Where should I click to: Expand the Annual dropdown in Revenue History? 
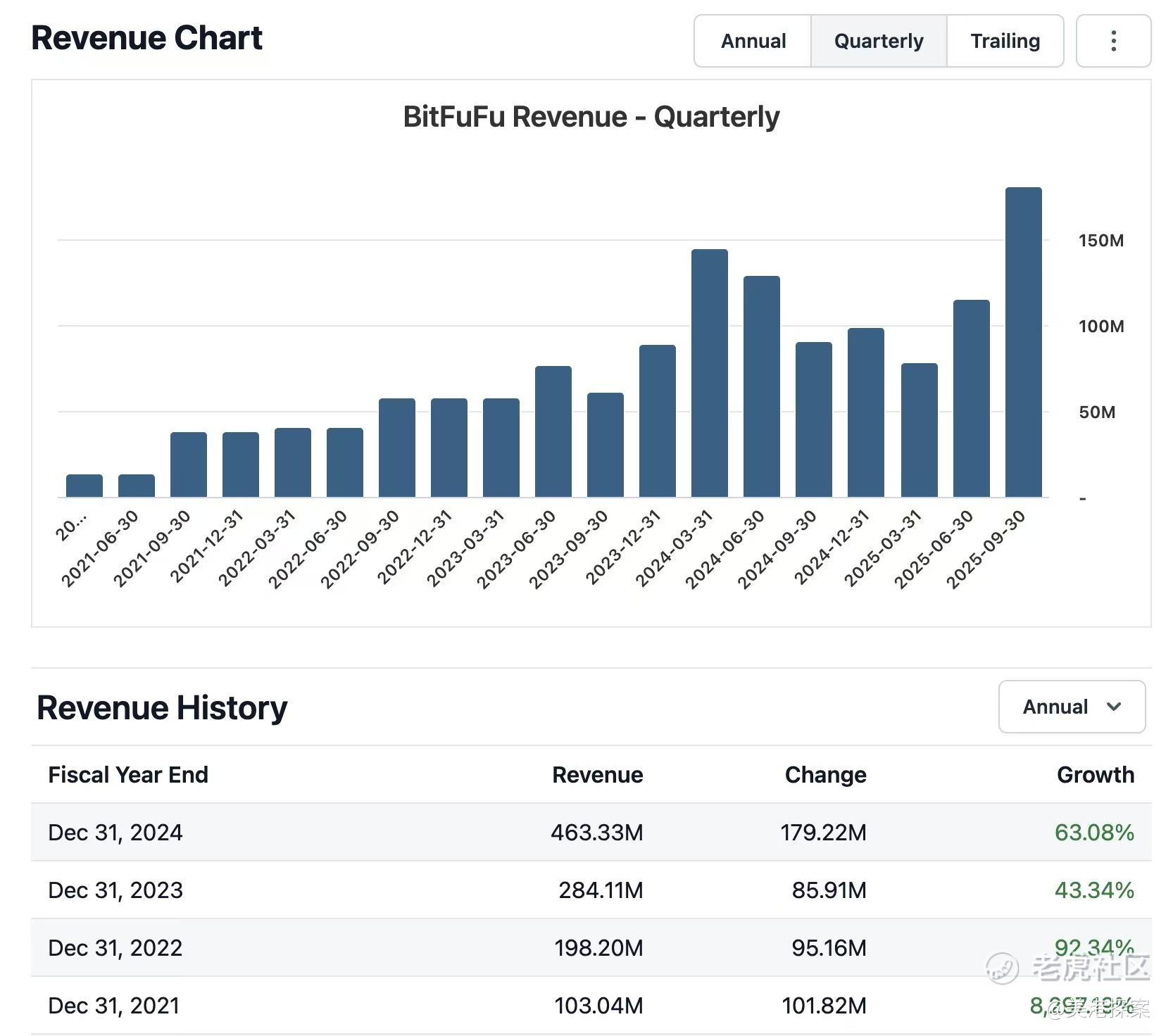(x=1072, y=707)
